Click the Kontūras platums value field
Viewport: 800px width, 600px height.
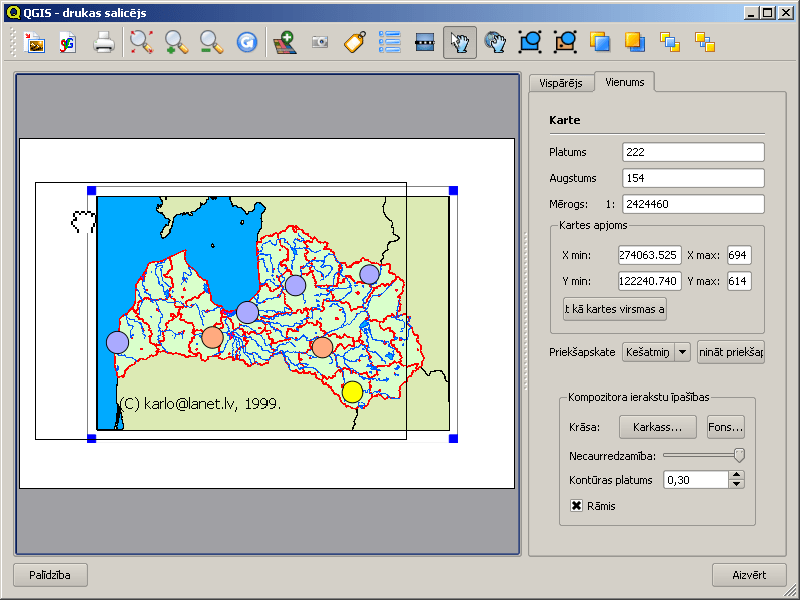coord(695,480)
